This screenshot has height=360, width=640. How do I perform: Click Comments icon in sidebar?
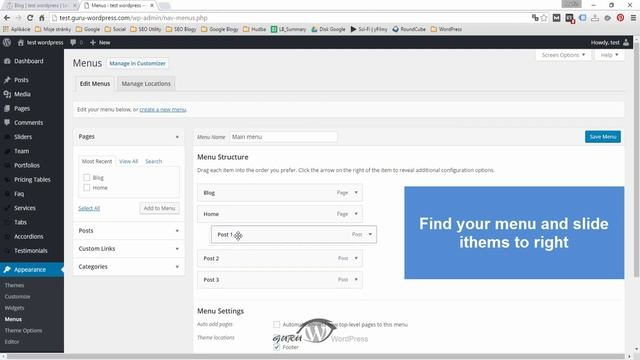point(7,122)
